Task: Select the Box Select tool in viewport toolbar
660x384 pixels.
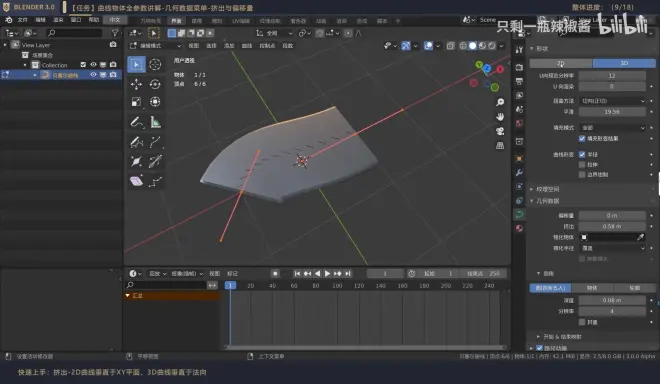Action: pos(136,64)
